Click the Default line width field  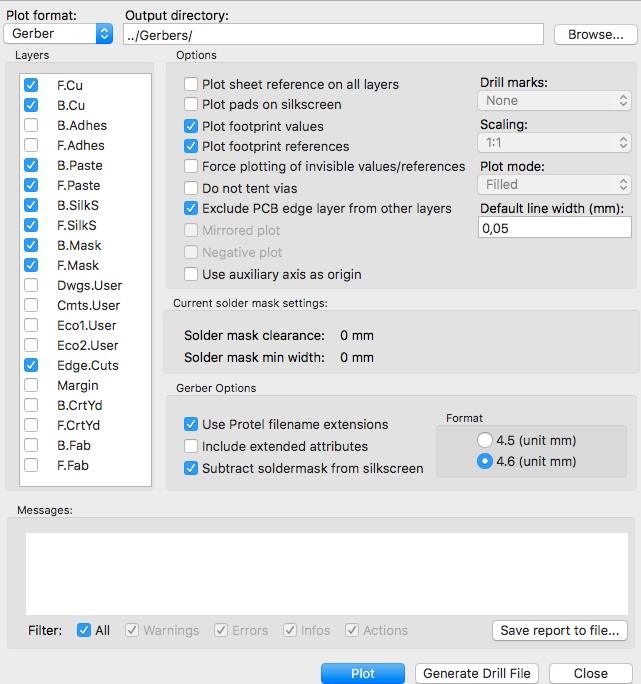coord(555,228)
